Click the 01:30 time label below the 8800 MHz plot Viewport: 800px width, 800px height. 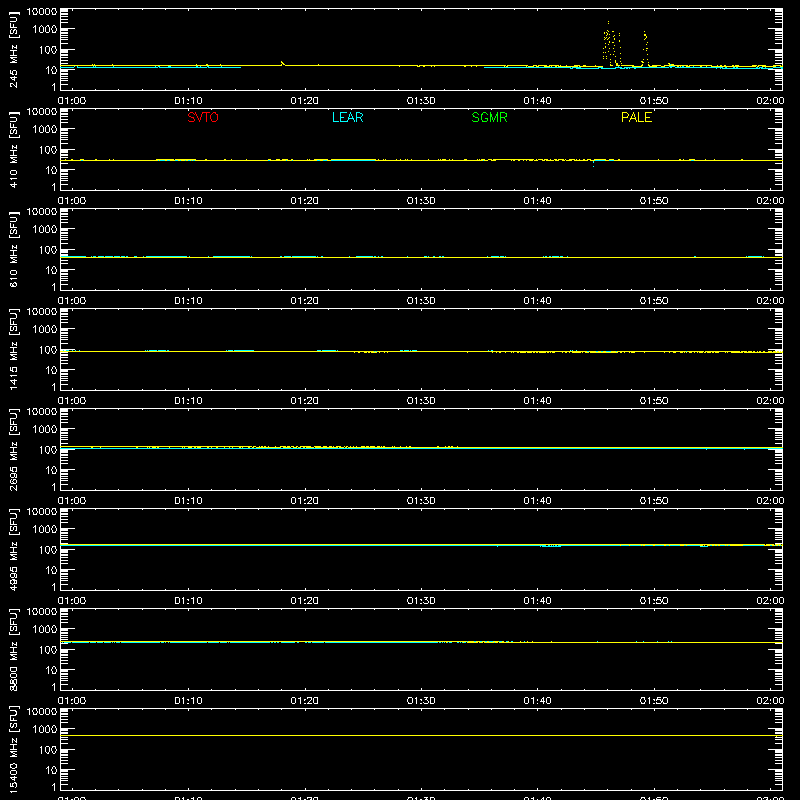421,701
